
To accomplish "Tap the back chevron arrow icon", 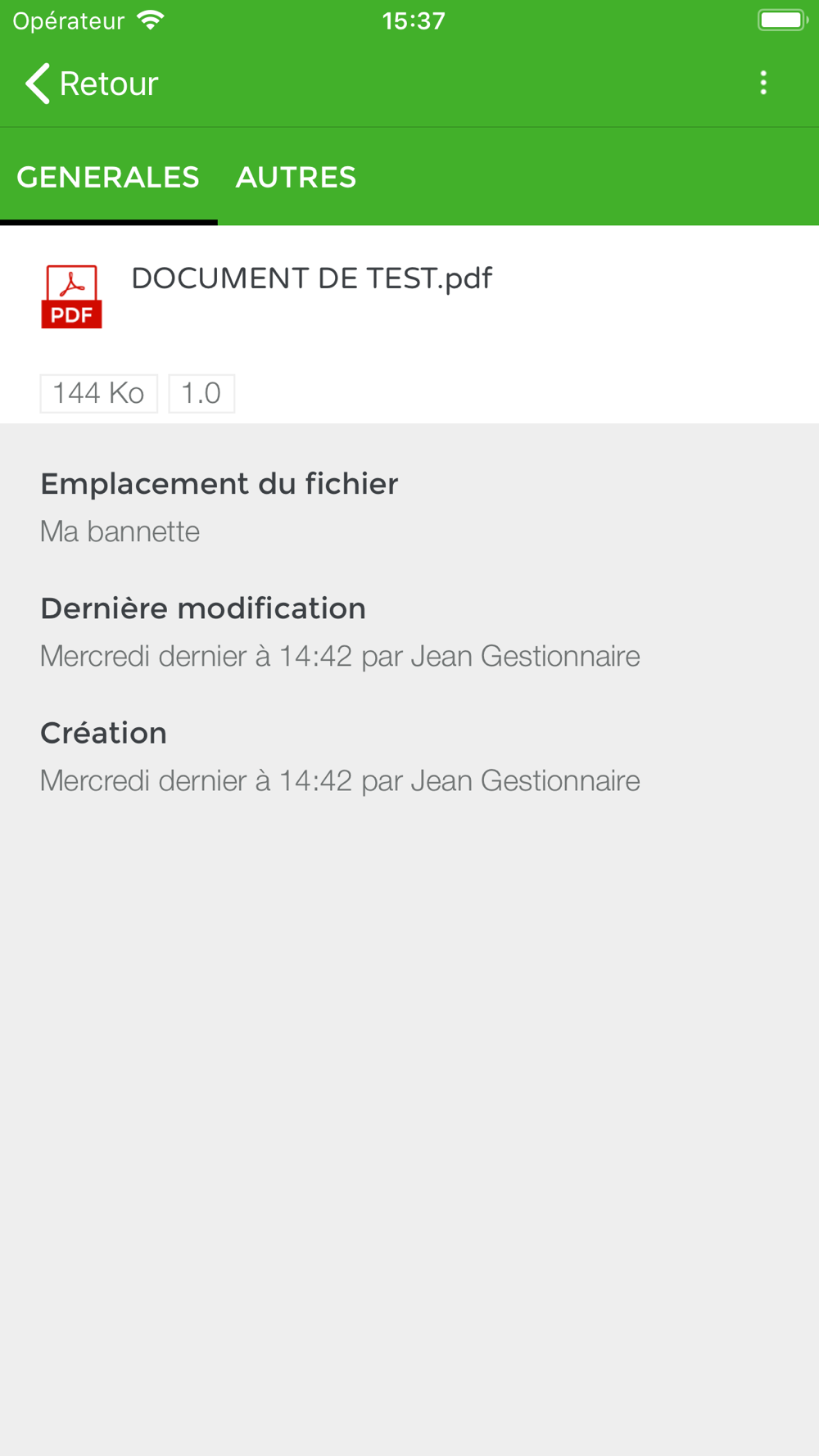I will (38, 83).
